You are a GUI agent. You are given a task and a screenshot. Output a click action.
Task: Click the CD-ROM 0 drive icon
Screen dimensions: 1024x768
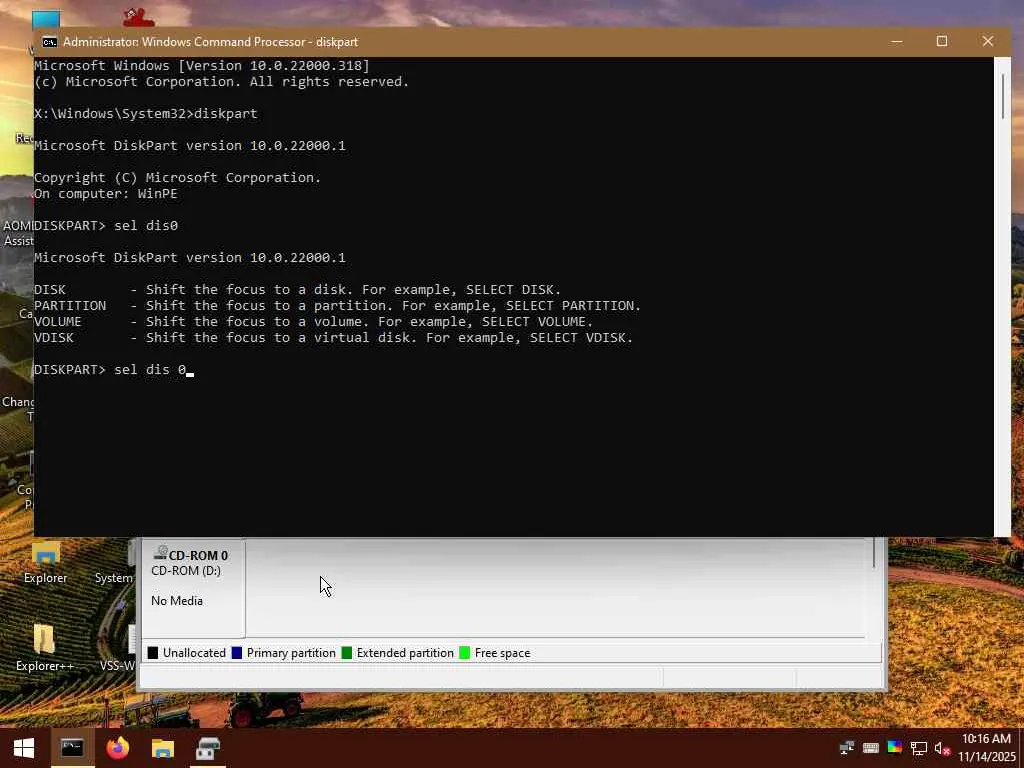[x=160, y=554]
